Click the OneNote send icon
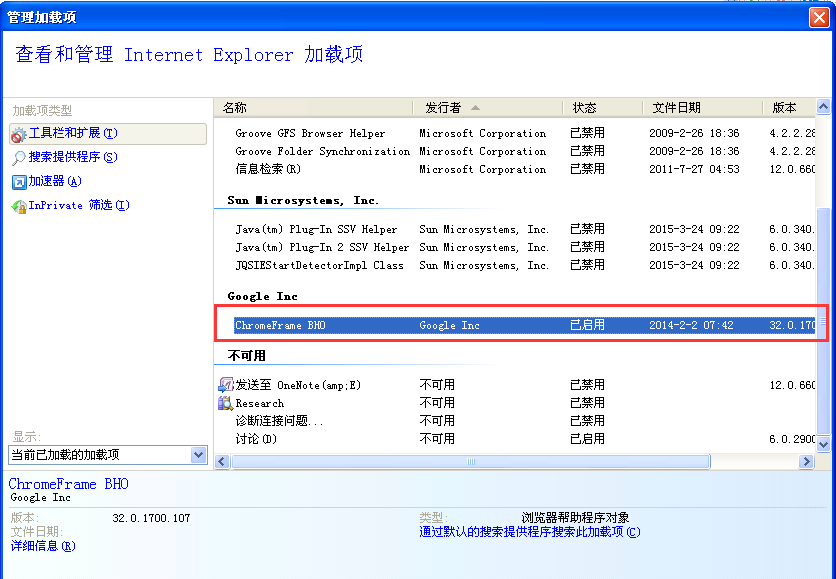This screenshot has height=579, width=836. (x=226, y=384)
